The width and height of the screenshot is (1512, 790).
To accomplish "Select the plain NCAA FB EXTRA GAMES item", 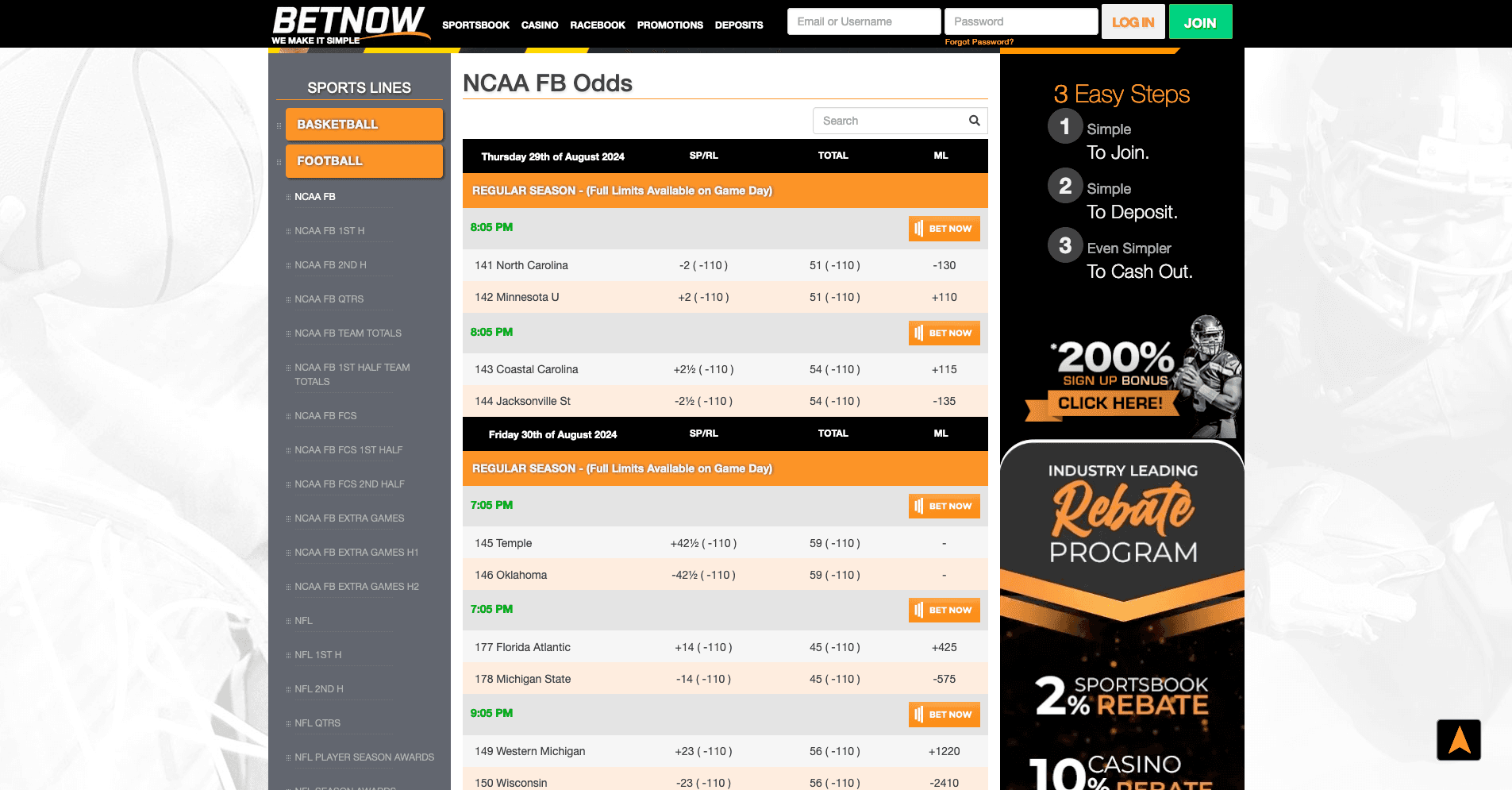I will point(349,518).
